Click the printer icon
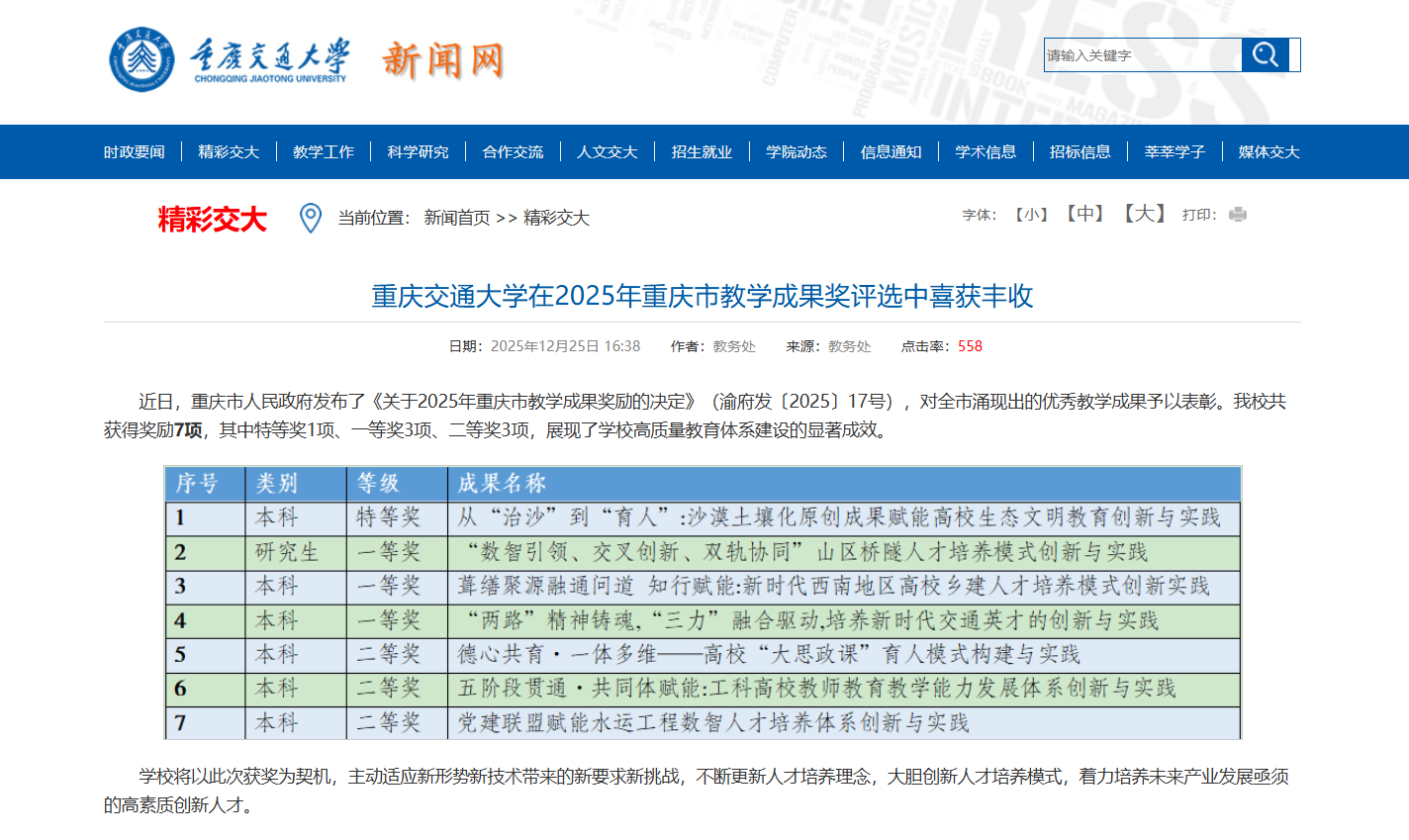 point(1237,215)
